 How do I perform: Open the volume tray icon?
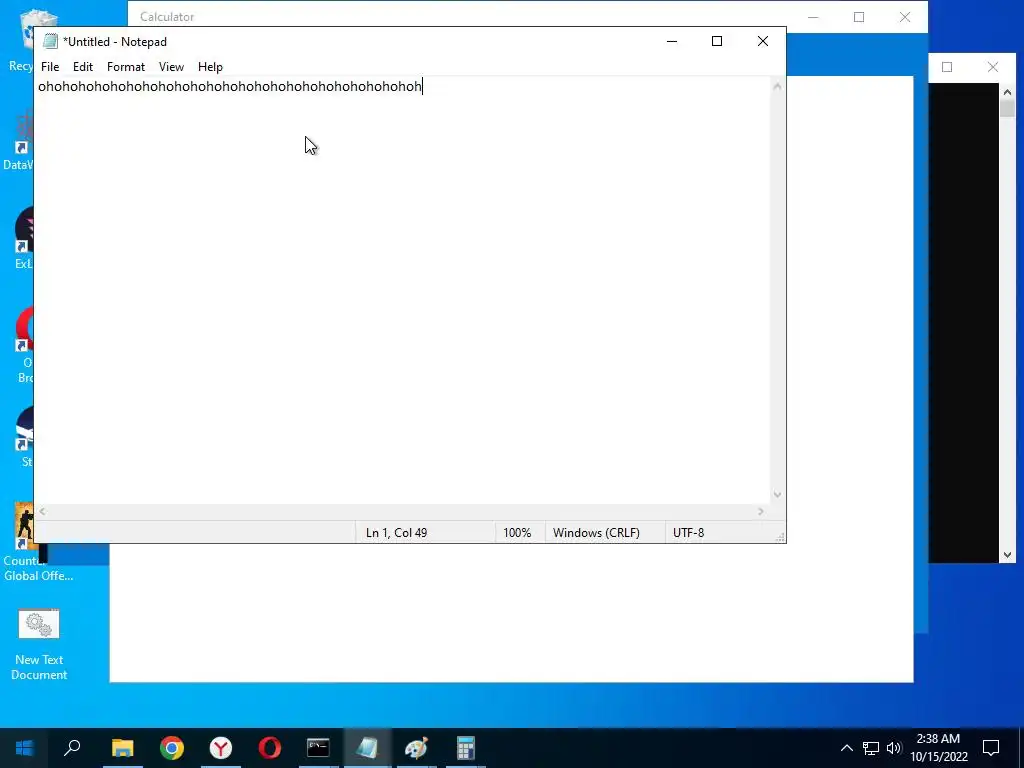point(894,748)
